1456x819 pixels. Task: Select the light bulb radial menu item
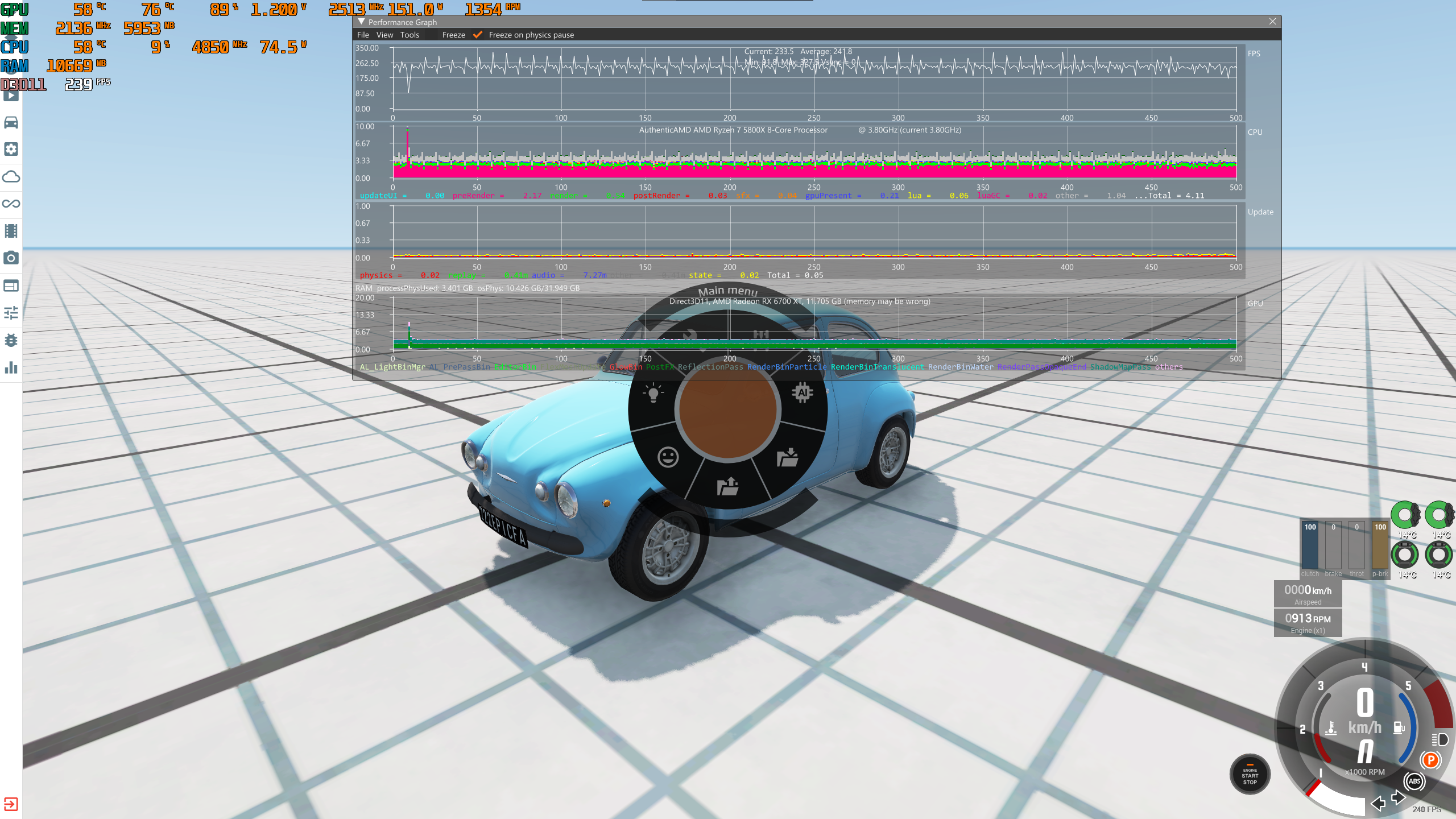(x=653, y=393)
